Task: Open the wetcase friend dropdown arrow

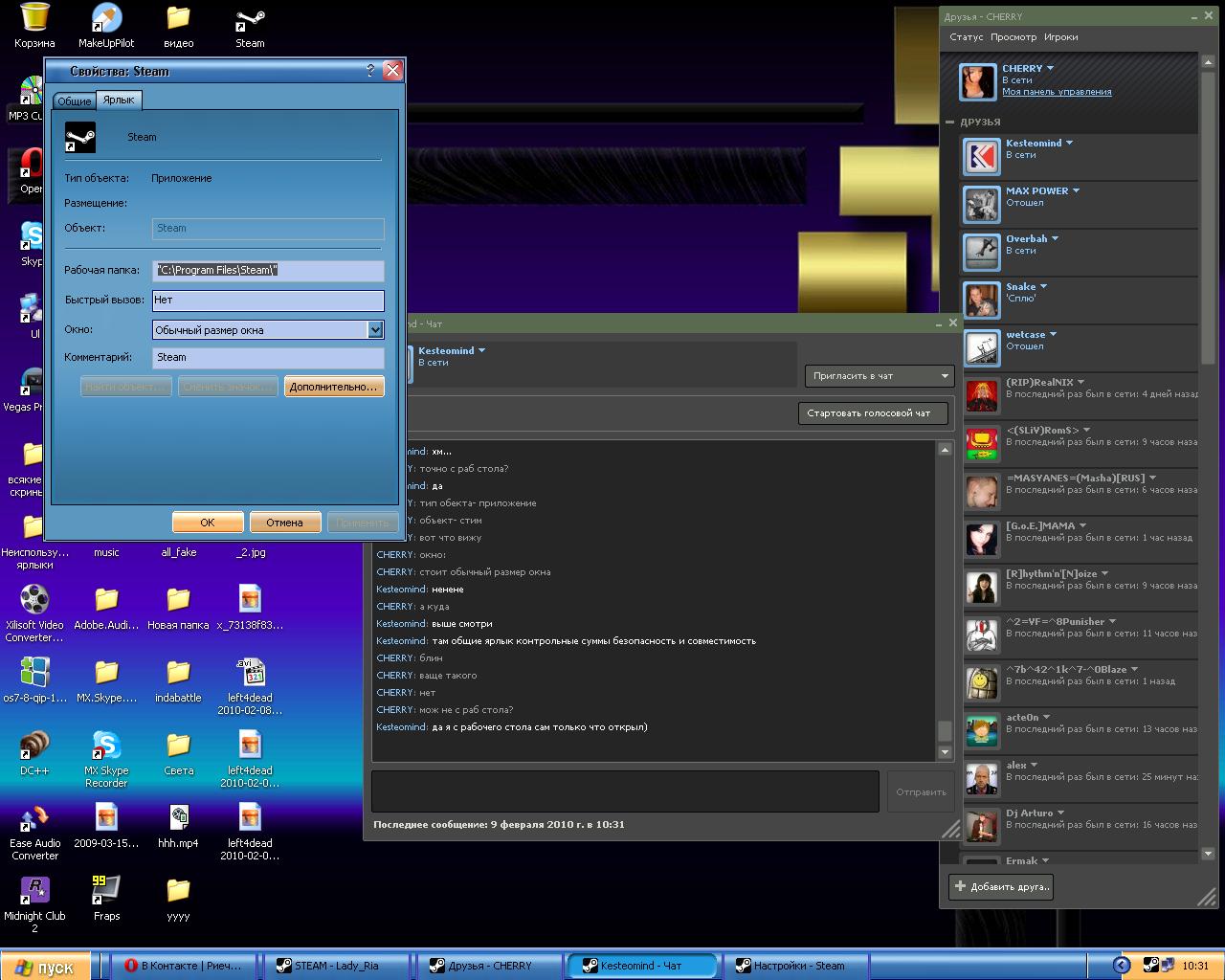Action: 1054,334
